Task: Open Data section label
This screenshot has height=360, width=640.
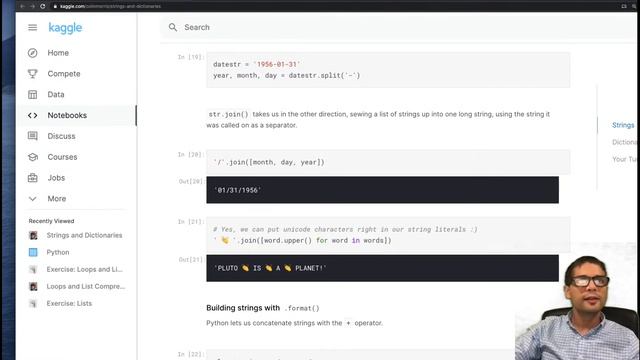Action: tap(56, 94)
